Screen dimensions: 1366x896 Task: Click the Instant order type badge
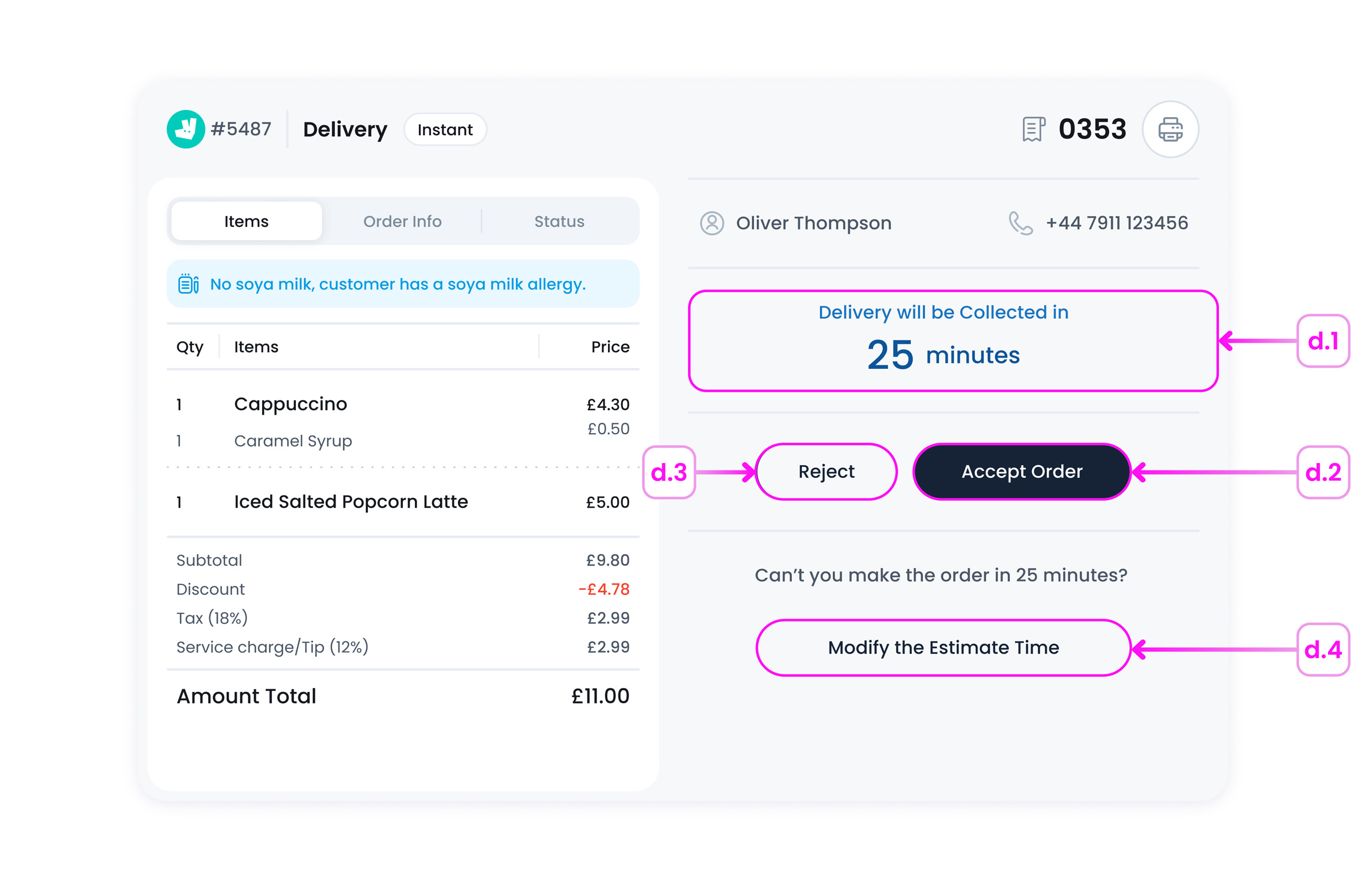click(x=445, y=130)
